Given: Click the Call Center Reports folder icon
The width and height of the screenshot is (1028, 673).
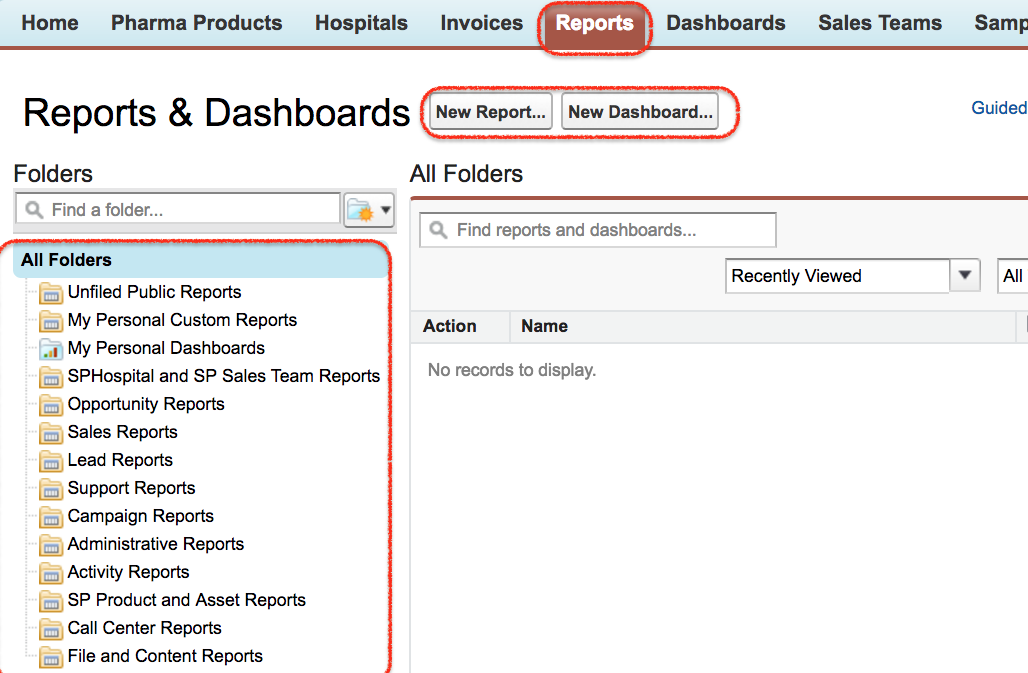Looking at the screenshot, I should pyautogui.click(x=50, y=629).
